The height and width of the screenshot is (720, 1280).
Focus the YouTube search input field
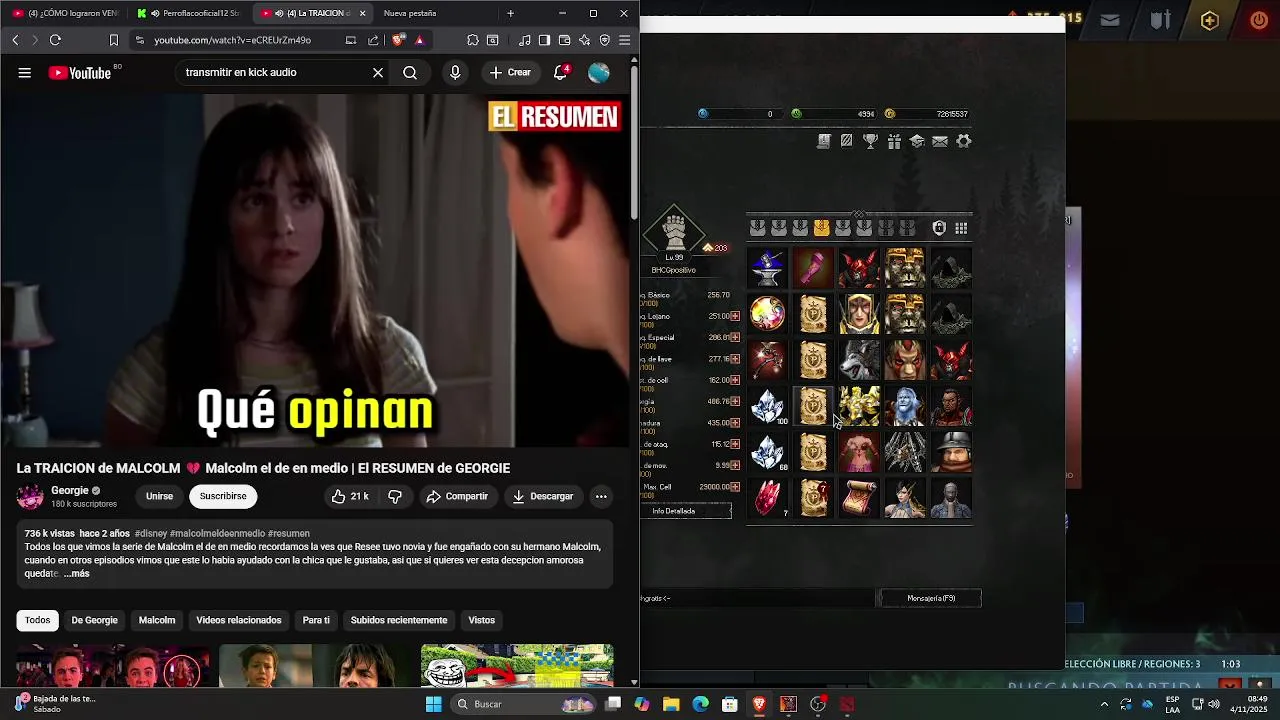point(275,72)
